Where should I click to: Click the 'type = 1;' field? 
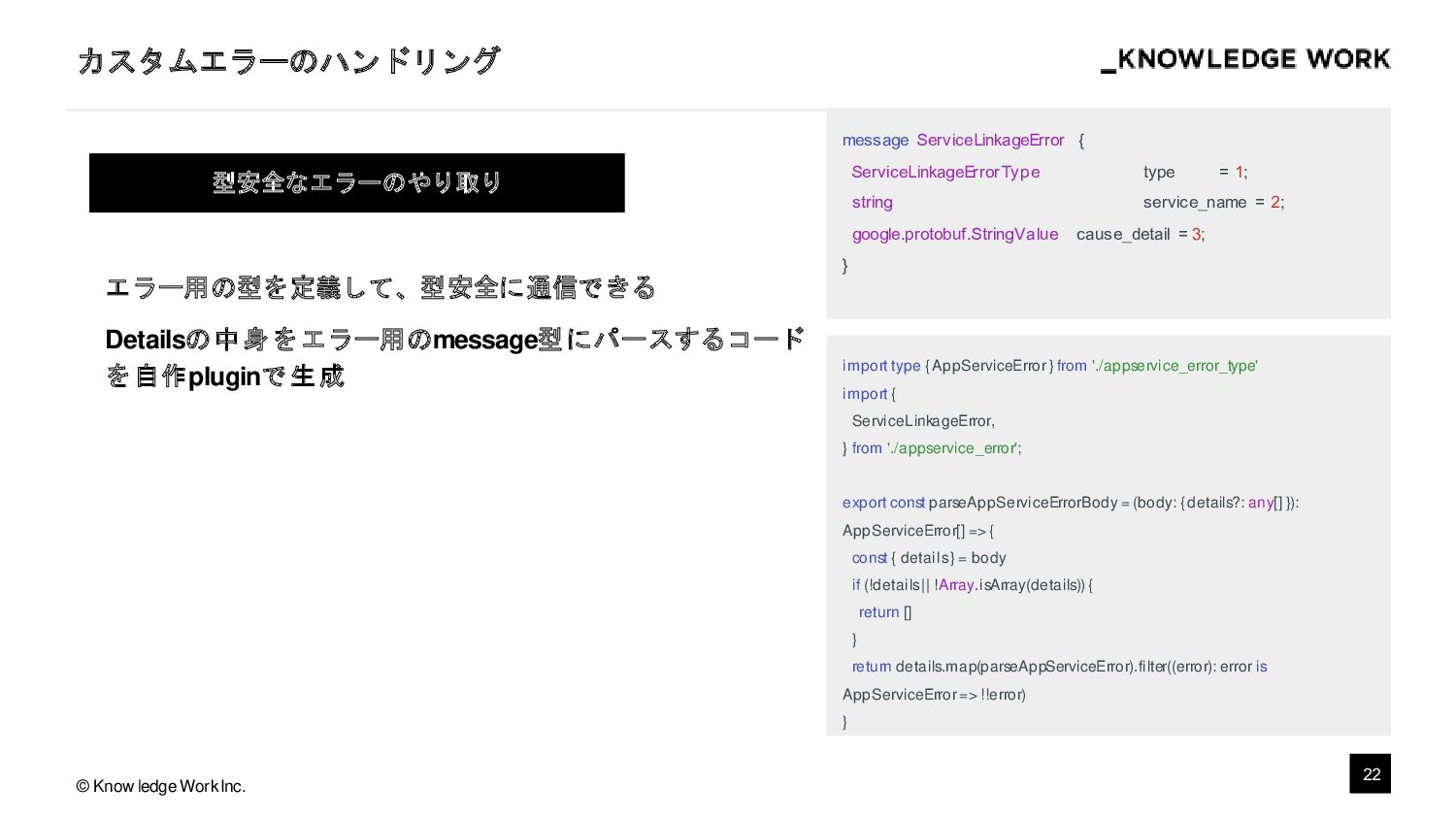click(1195, 172)
